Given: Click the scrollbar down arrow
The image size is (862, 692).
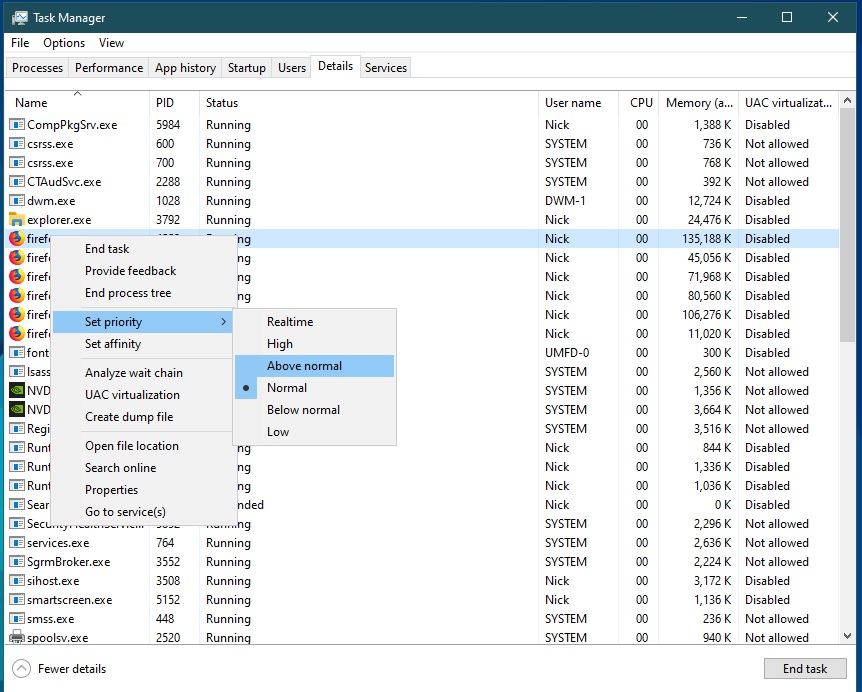Looking at the screenshot, I should click(847, 636).
